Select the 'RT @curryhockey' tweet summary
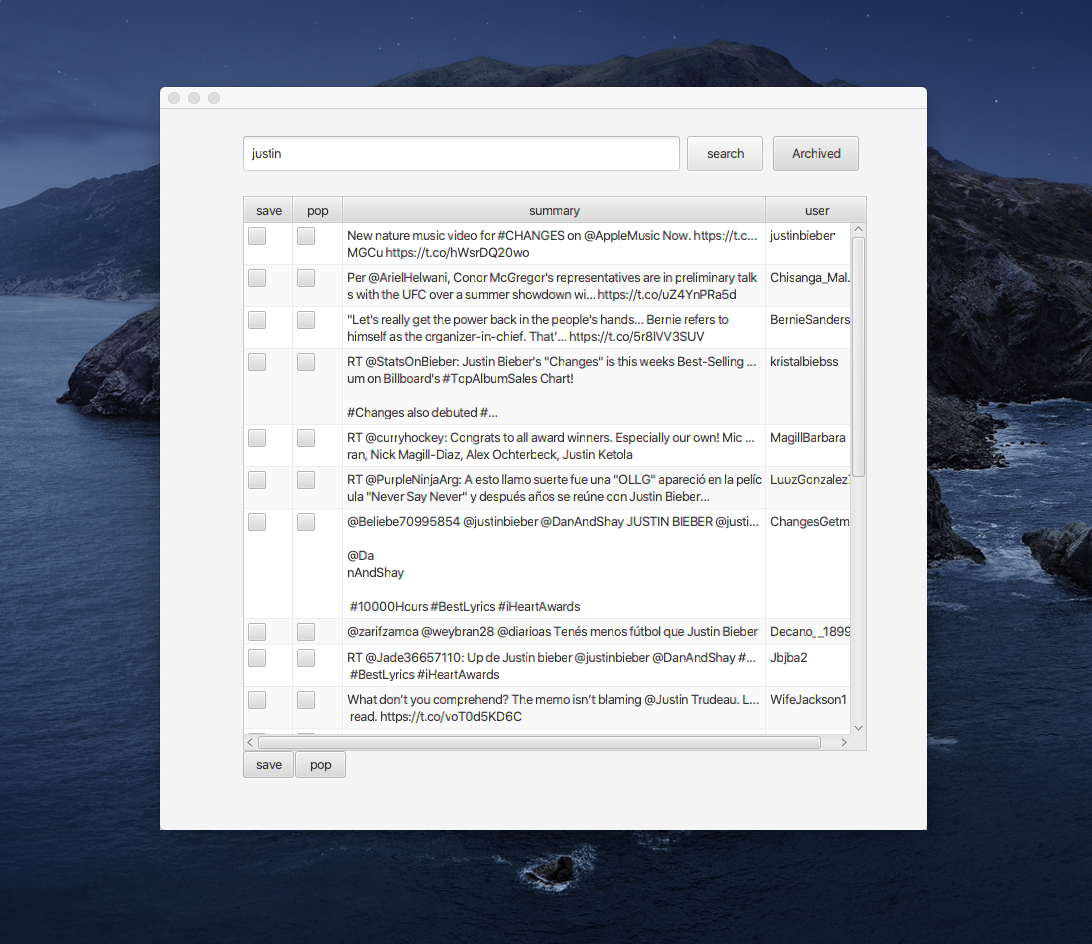The height and width of the screenshot is (944, 1092). pyautogui.click(x=554, y=446)
